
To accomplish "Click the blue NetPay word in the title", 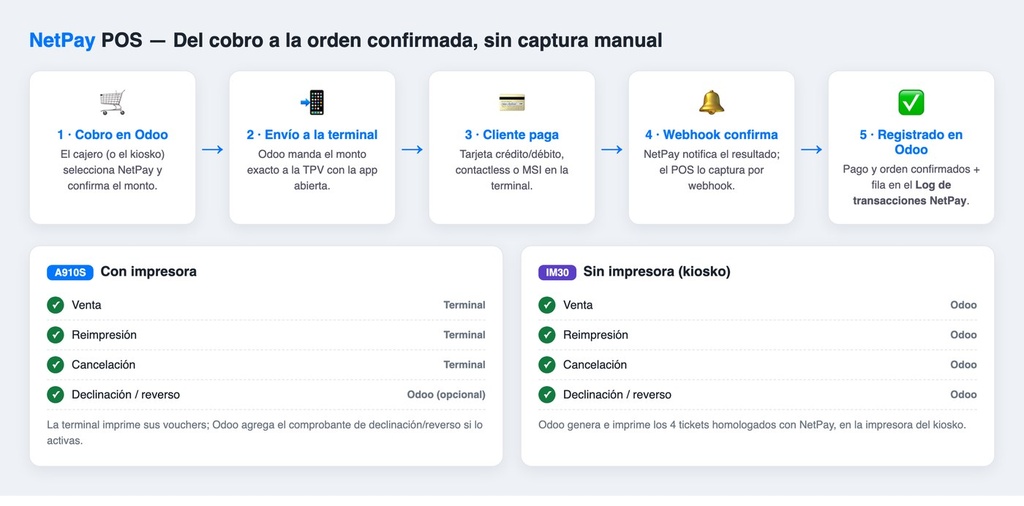I will coord(63,40).
